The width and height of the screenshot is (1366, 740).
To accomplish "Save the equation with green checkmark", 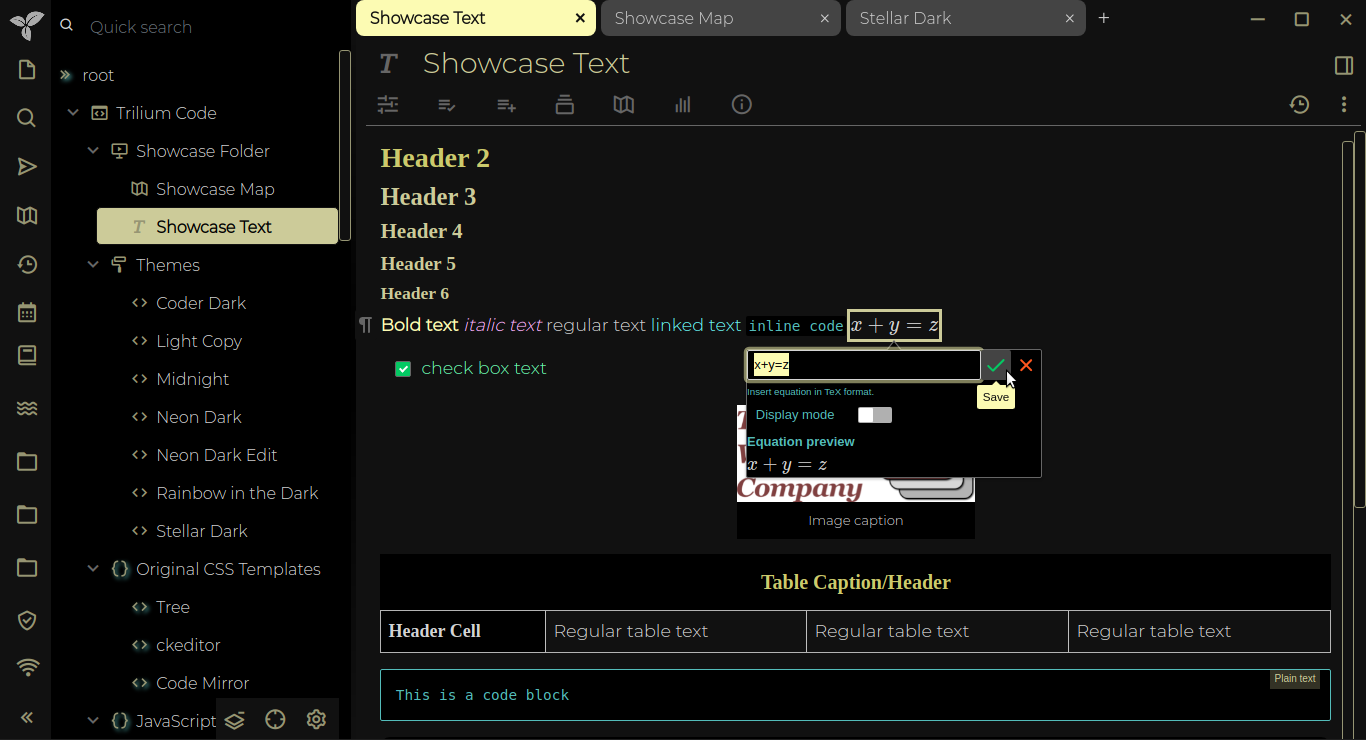I will tap(995, 366).
